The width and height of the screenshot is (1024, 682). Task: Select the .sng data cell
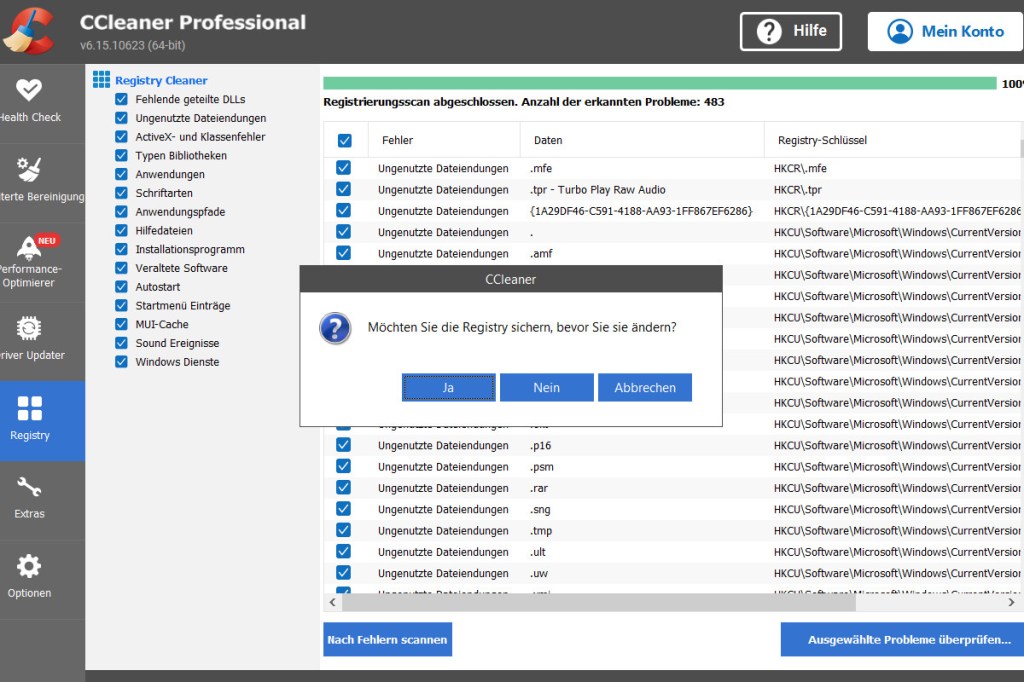(x=541, y=509)
